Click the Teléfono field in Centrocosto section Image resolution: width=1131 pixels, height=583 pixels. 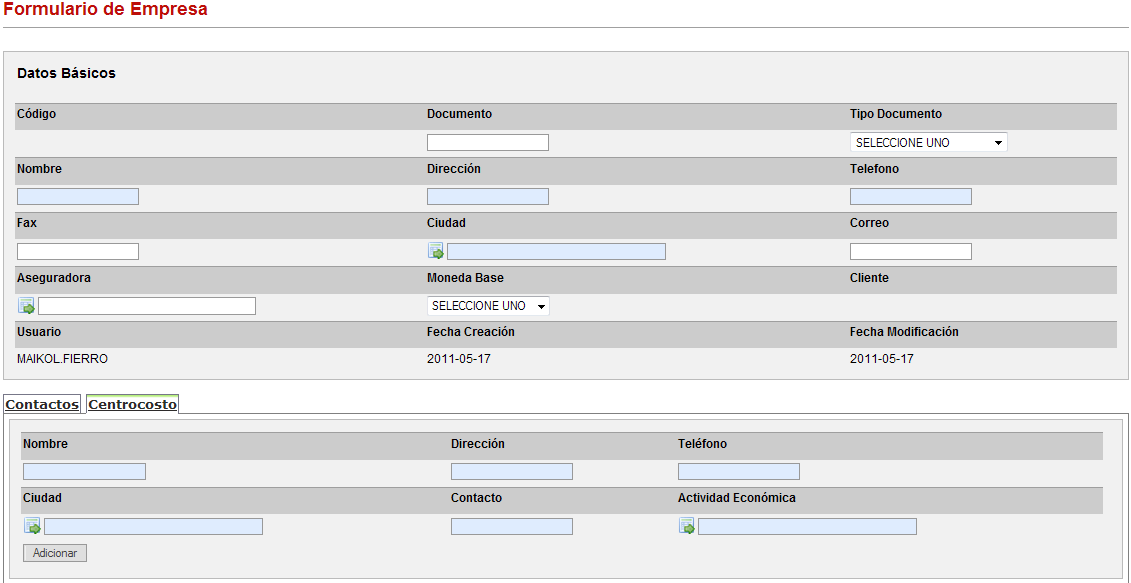pos(738,472)
